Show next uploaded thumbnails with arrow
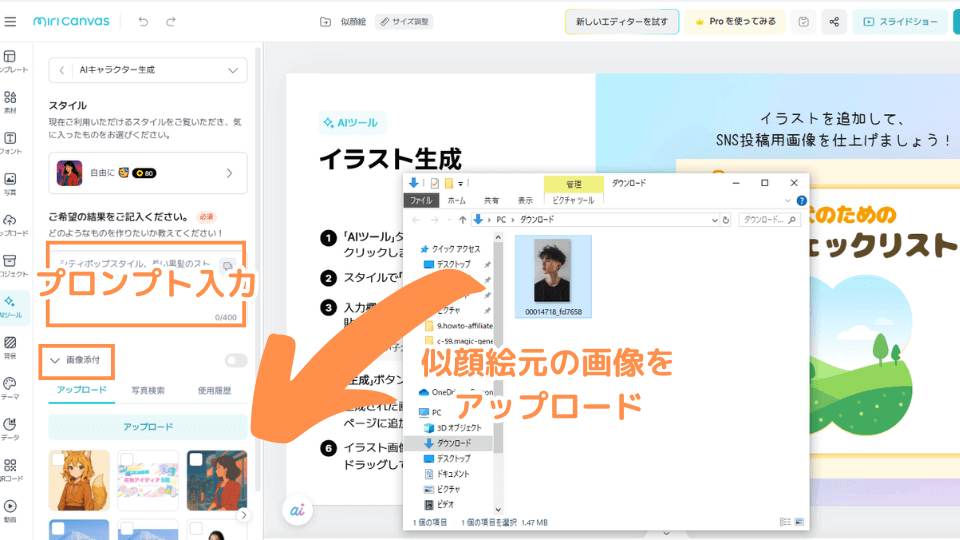Screen dimensions: 960x540 pyautogui.click(x=244, y=515)
